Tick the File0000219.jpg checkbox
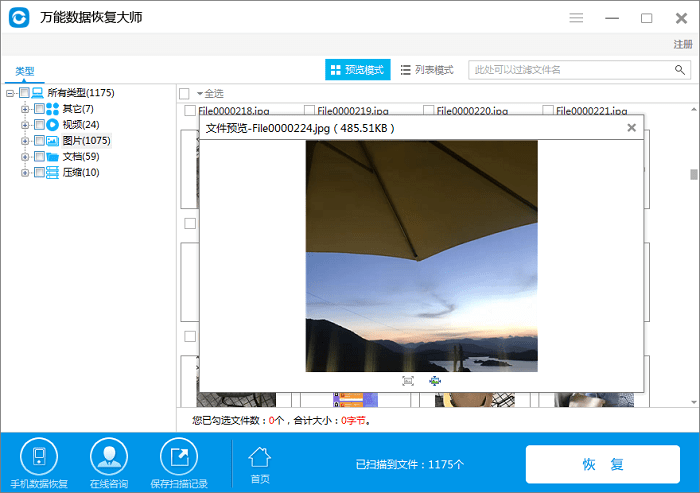 (x=309, y=110)
